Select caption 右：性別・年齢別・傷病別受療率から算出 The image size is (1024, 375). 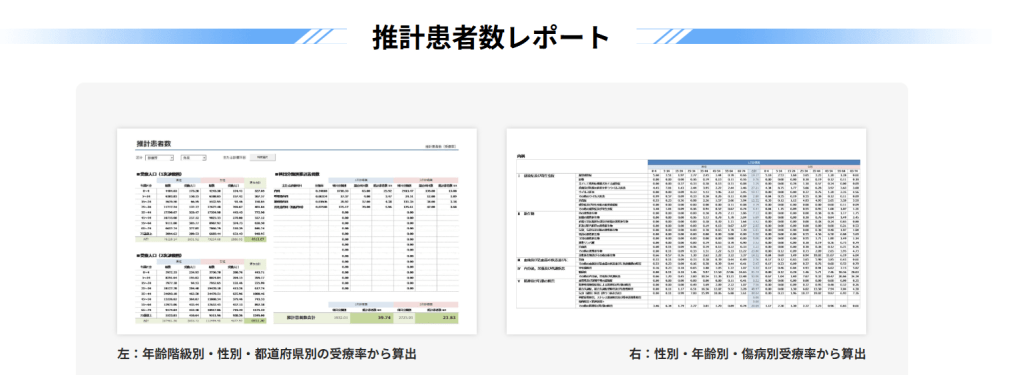[x=748, y=354]
